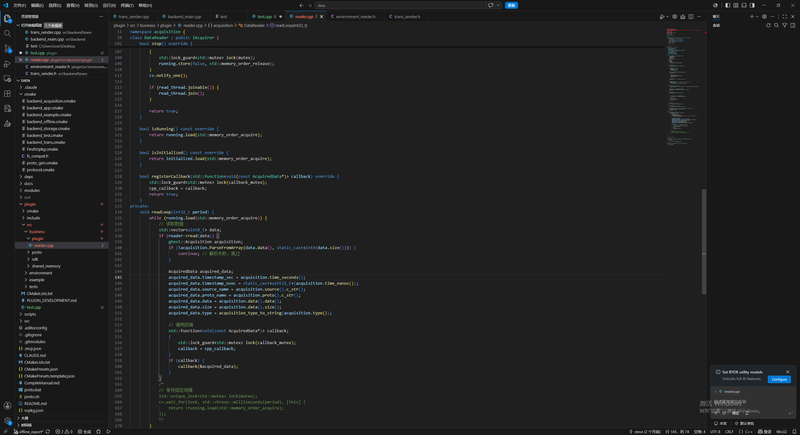Open dropdown arrow beside the chat icon
The width and height of the screenshot is (800, 435).
(x=498, y=5)
